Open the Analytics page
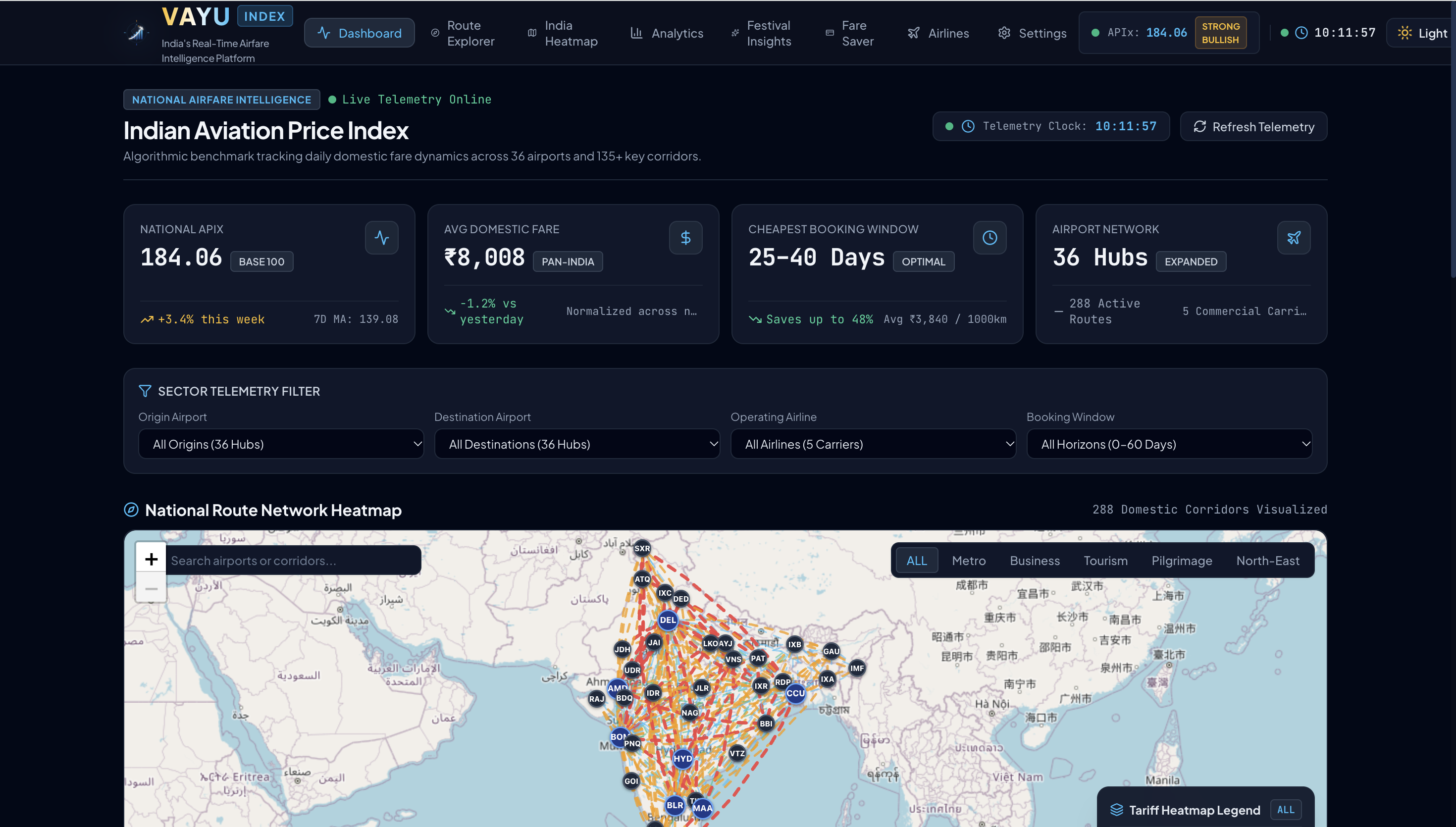The width and height of the screenshot is (1456, 827). pyautogui.click(x=667, y=33)
